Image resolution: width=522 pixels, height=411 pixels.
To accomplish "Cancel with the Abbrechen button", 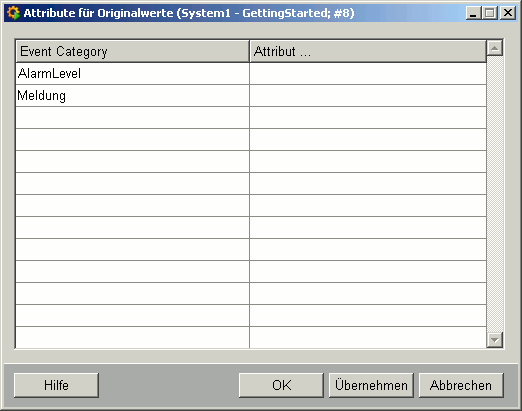I will (461, 385).
